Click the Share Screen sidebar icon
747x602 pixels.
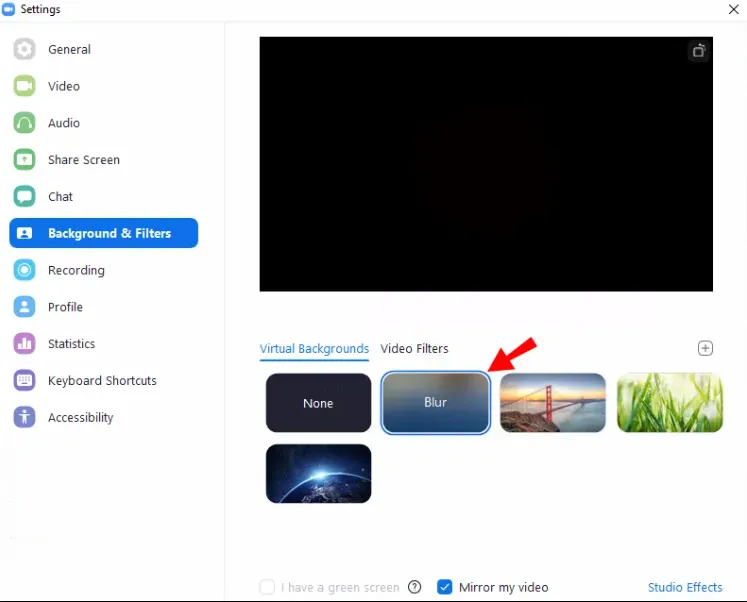pyautogui.click(x=24, y=160)
